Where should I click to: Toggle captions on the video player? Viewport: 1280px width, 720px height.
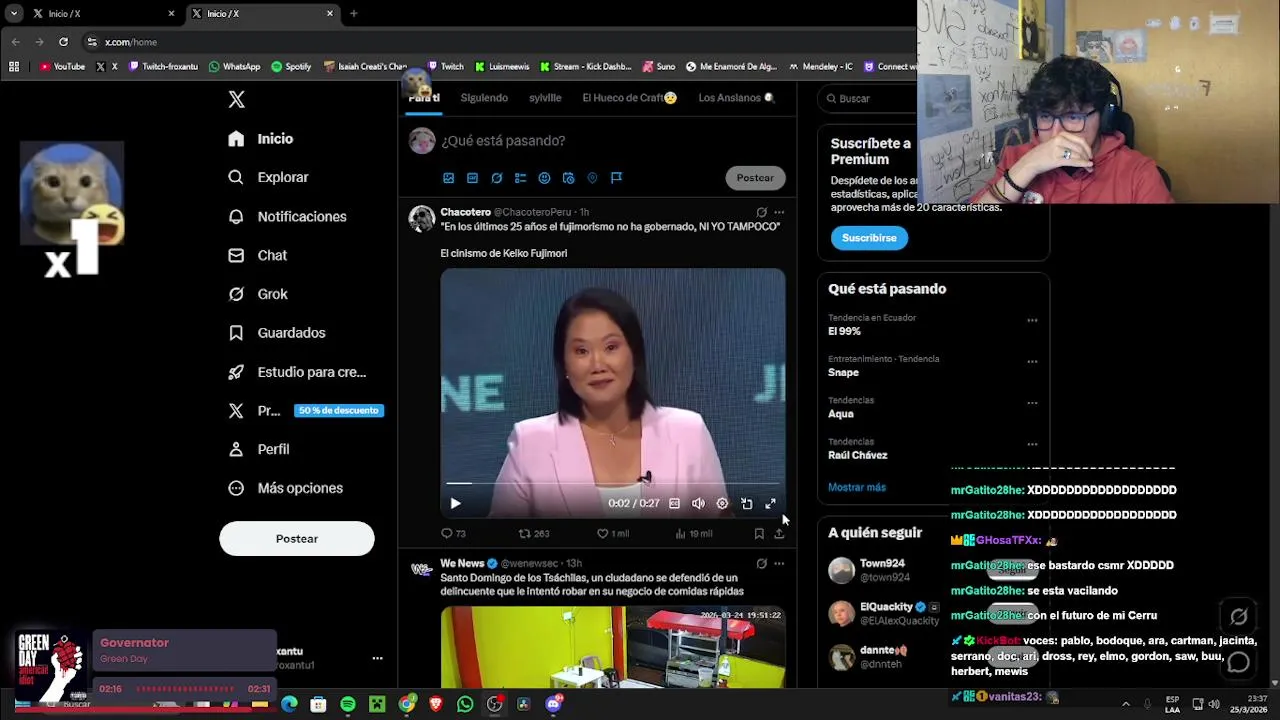(674, 504)
